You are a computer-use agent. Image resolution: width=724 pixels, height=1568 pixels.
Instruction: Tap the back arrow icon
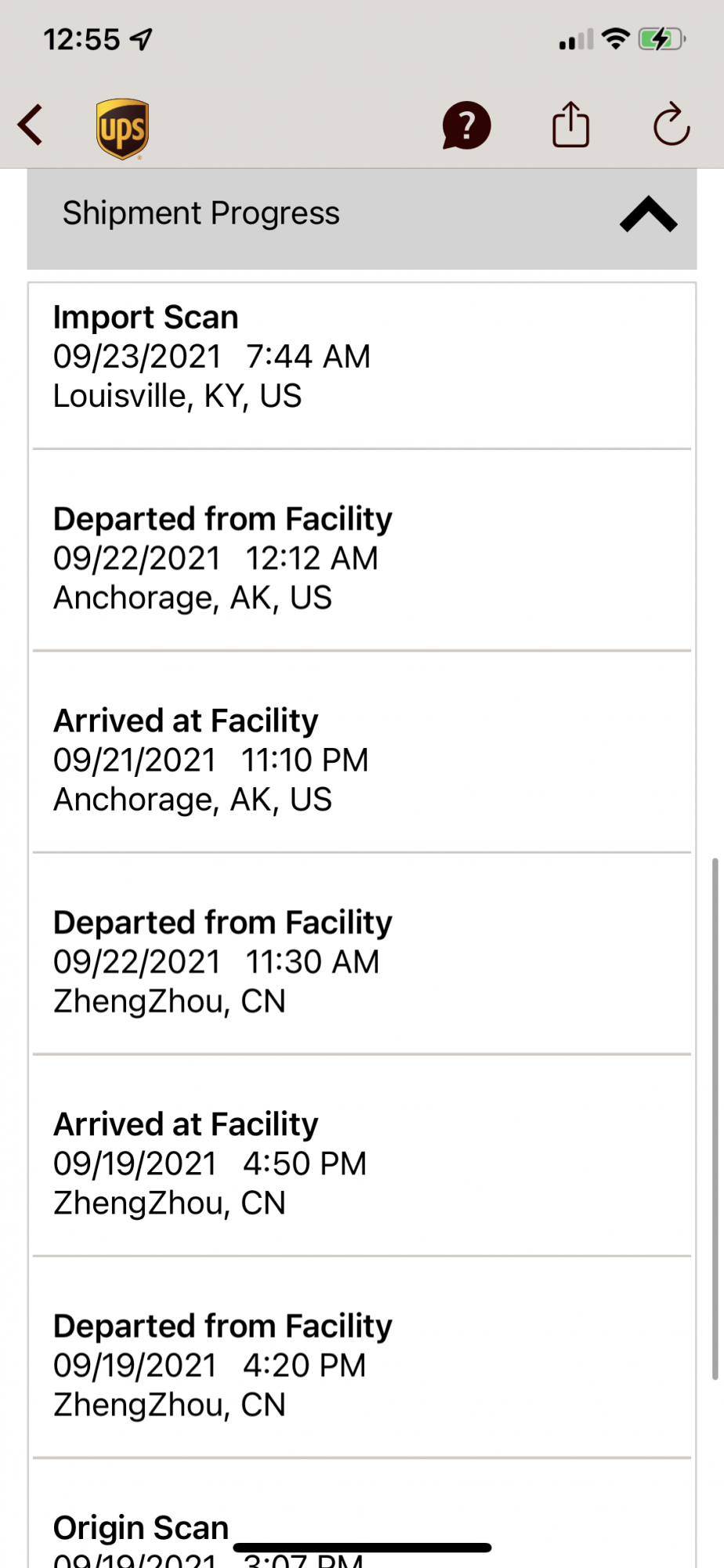(x=31, y=125)
